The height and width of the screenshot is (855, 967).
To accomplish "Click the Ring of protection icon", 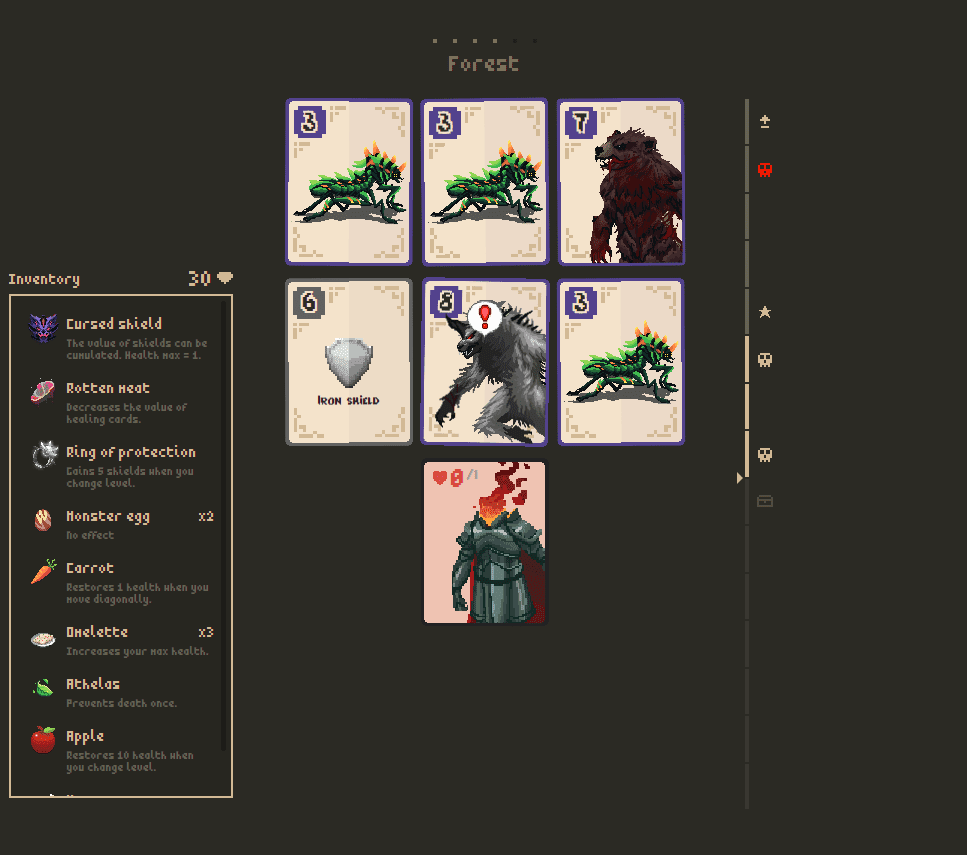I will 44,455.
